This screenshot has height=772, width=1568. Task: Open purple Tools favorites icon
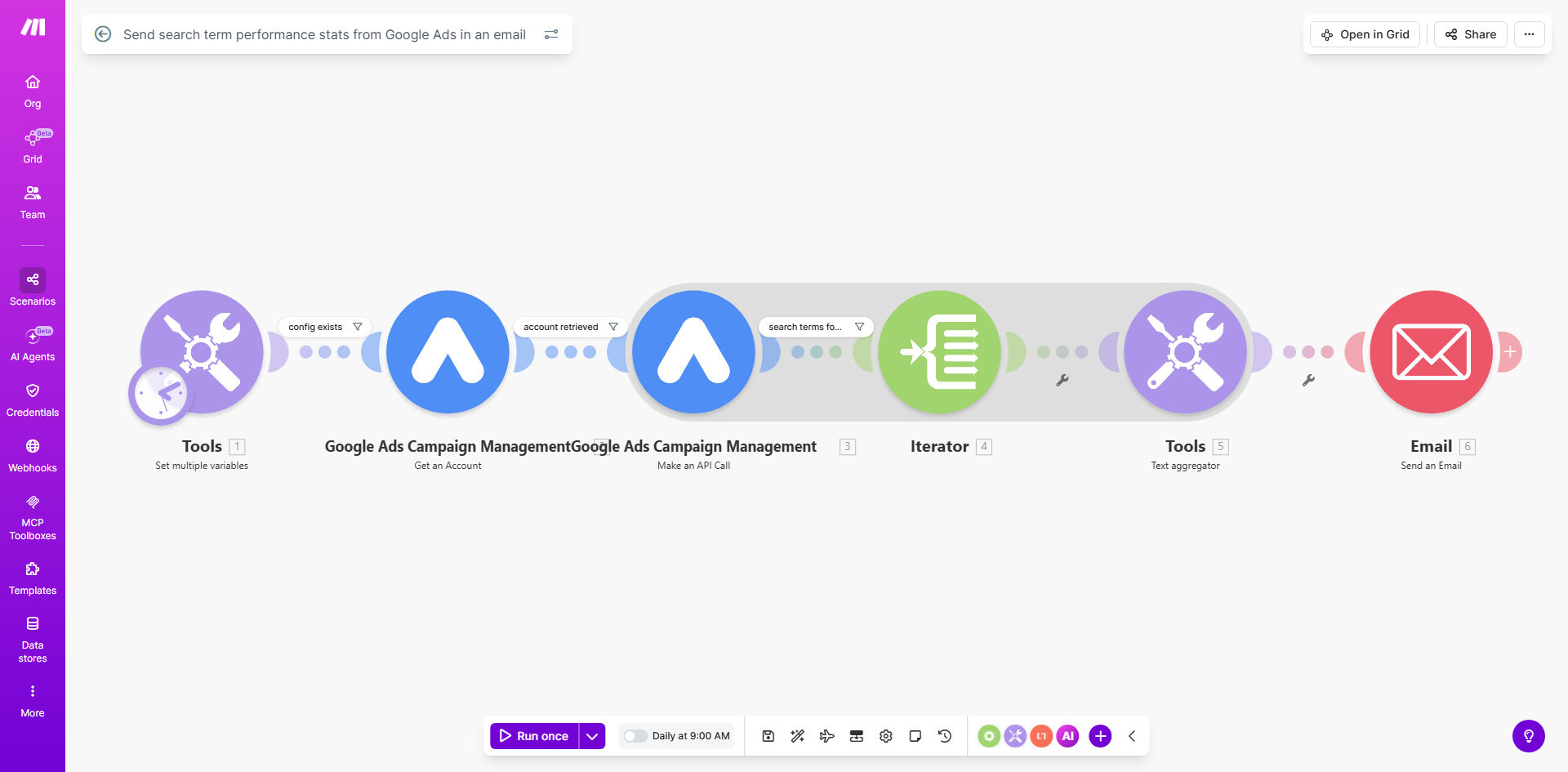pyautogui.click(x=1015, y=736)
